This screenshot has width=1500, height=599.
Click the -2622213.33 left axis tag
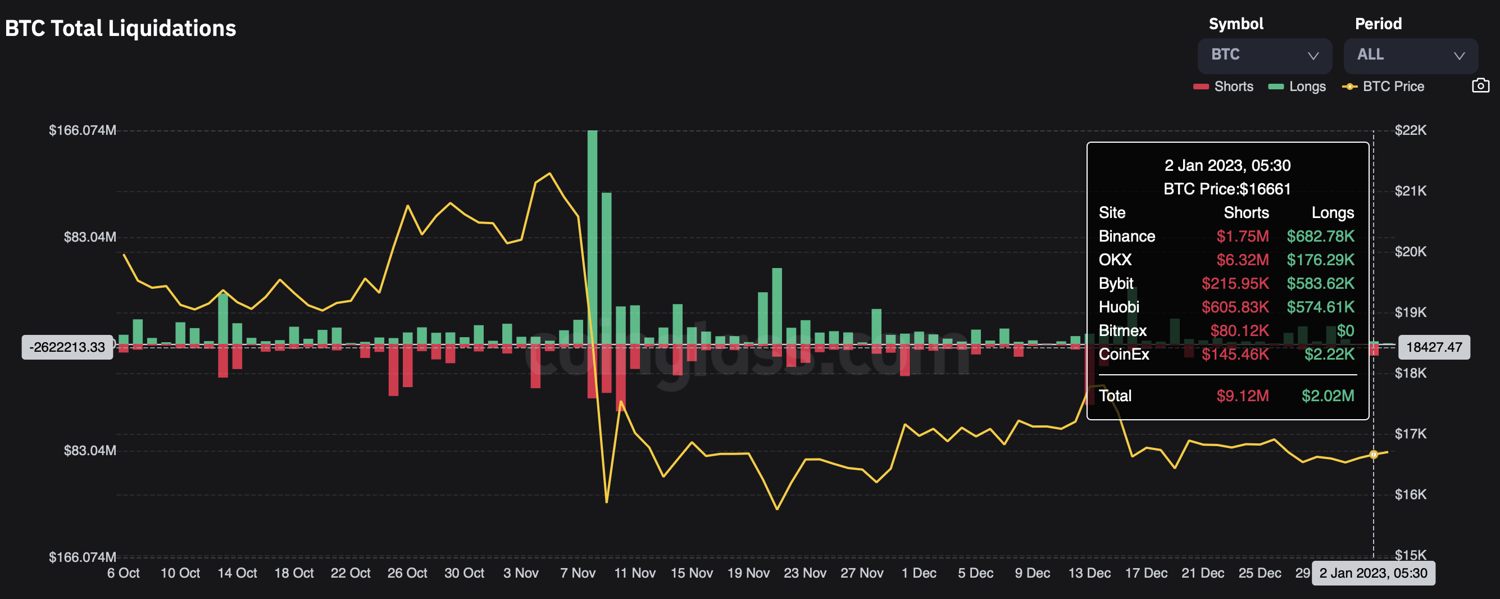pyautogui.click(x=68, y=347)
